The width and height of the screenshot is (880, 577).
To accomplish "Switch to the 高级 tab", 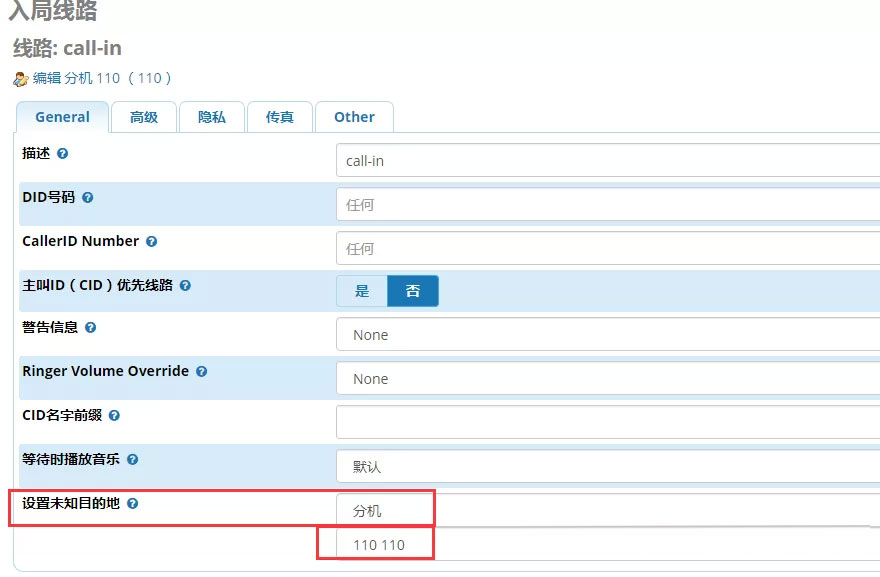I will pyautogui.click(x=143, y=117).
